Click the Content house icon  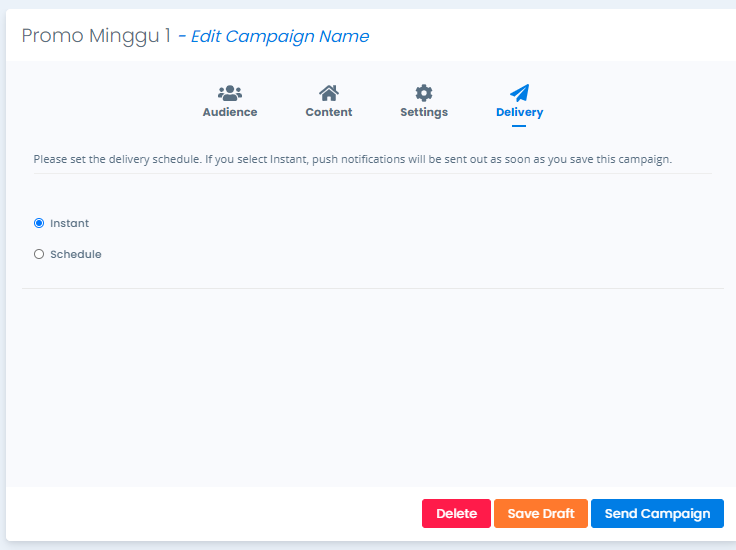[x=329, y=93]
